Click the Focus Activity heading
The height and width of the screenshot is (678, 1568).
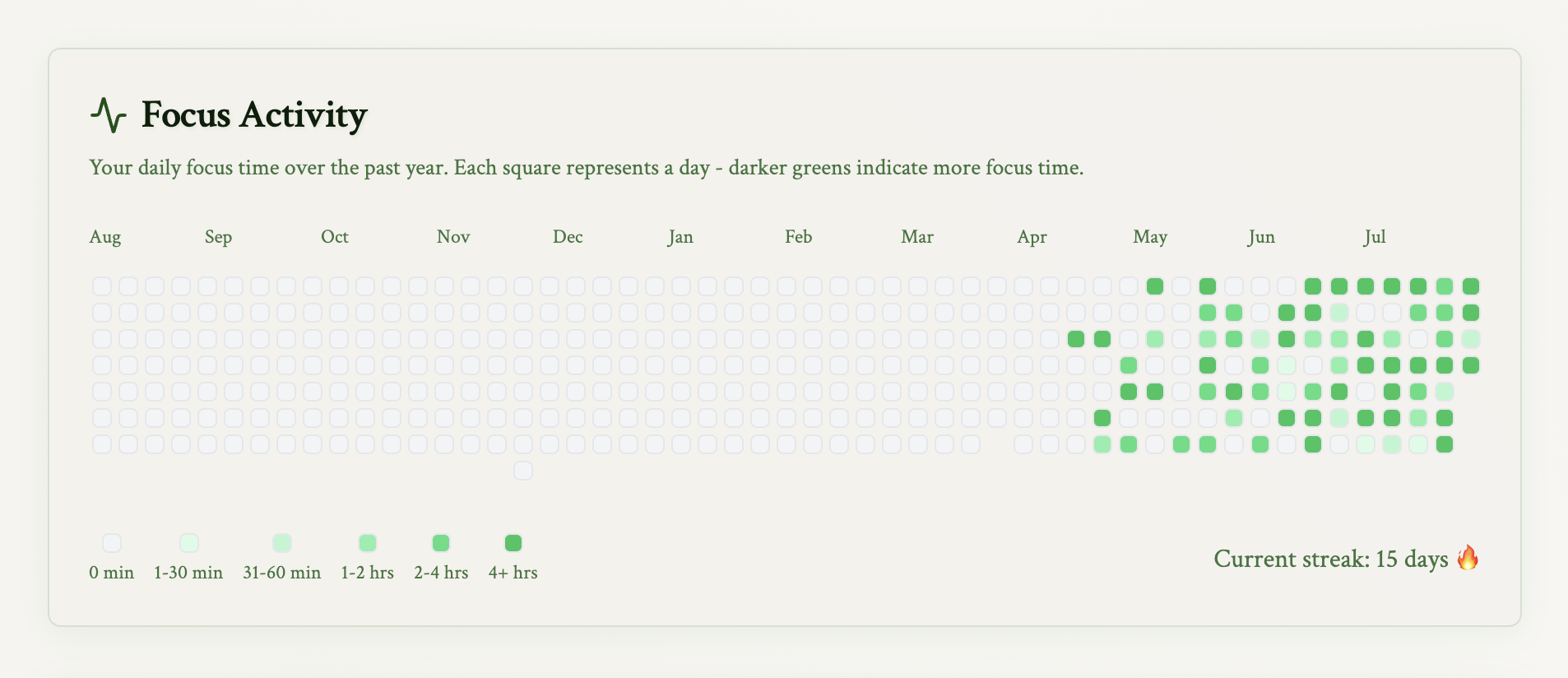254,115
